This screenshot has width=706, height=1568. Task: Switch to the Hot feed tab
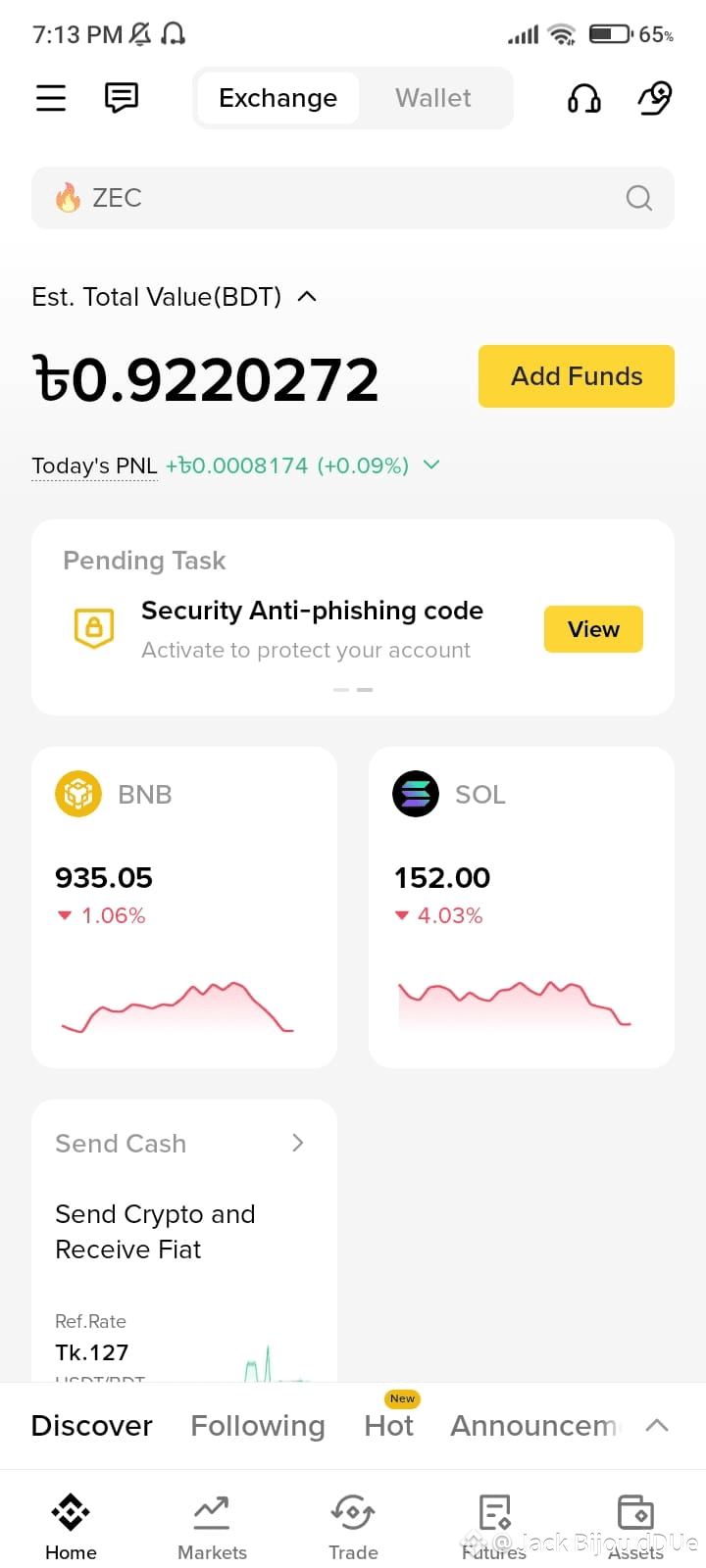(389, 1425)
